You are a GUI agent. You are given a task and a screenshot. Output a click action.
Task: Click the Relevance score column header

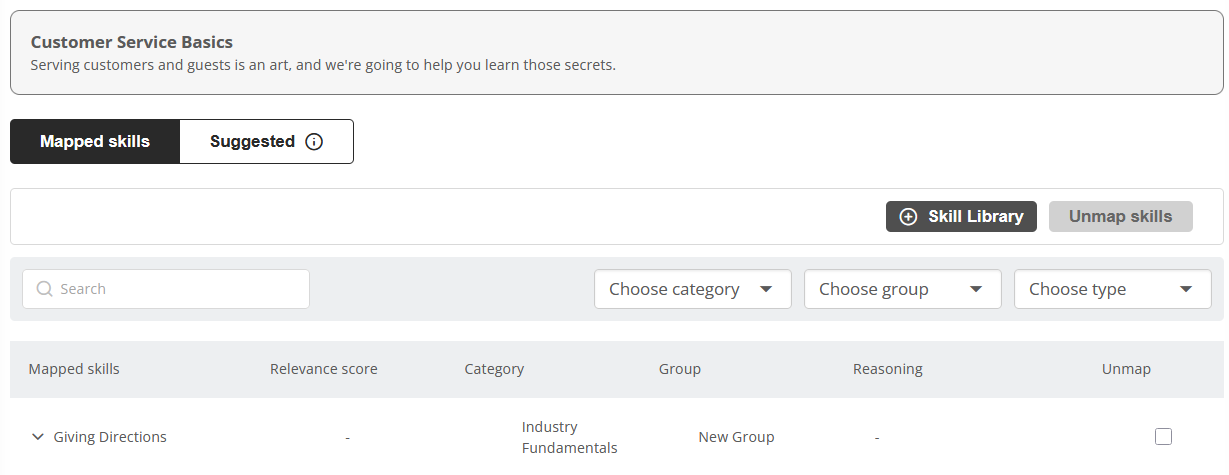pyautogui.click(x=324, y=369)
